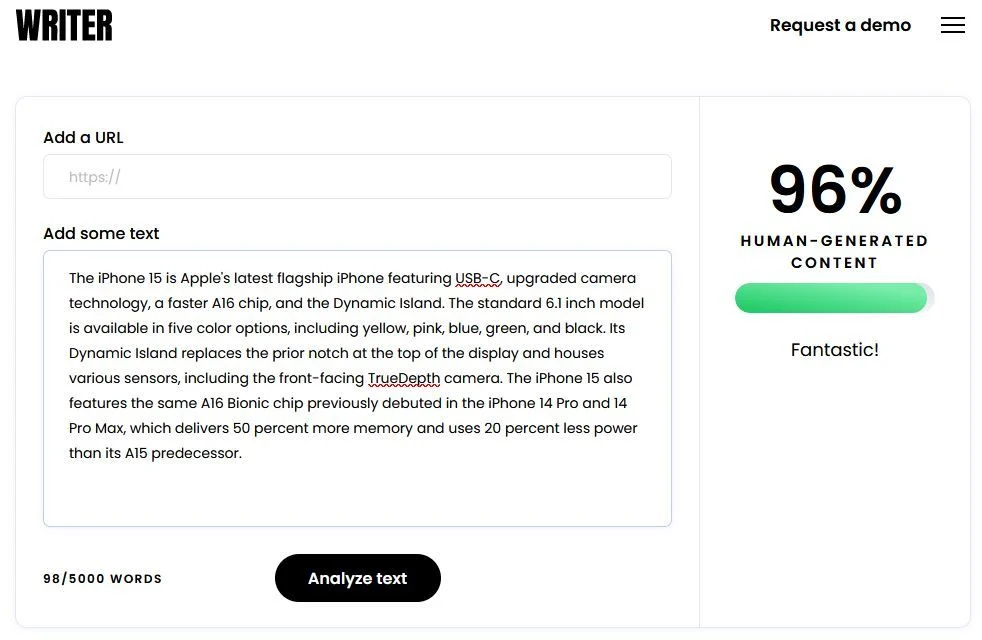Click the underlined word USB-C
982x640 pixels.
(477, 278)
